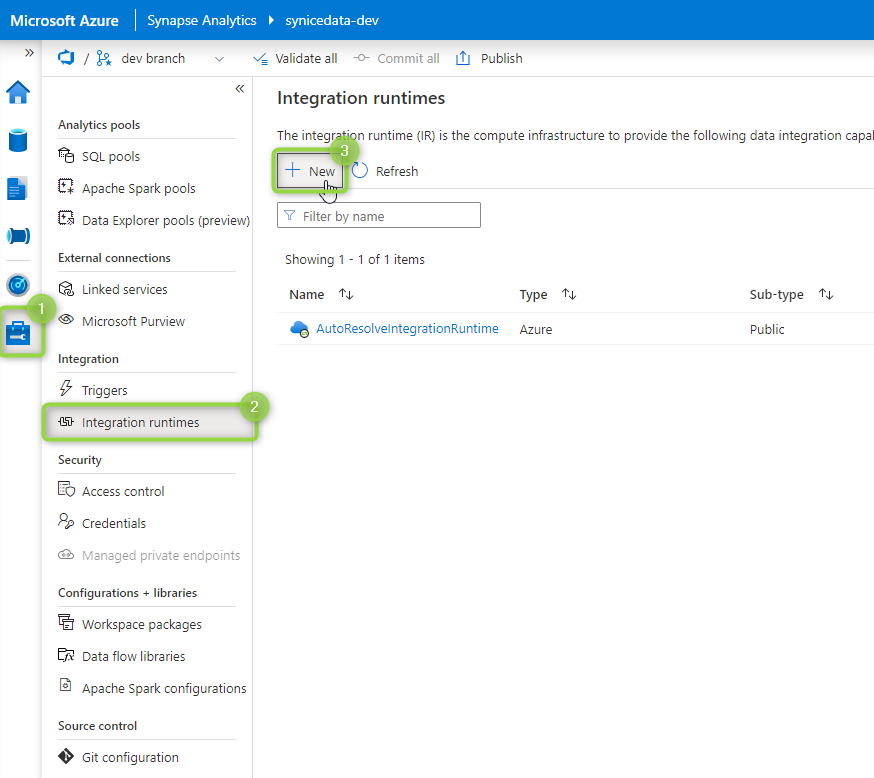Screen dimensions: 874x778
Task: Click the Microsoft Purview eye icon
Action: pos(66,319)
